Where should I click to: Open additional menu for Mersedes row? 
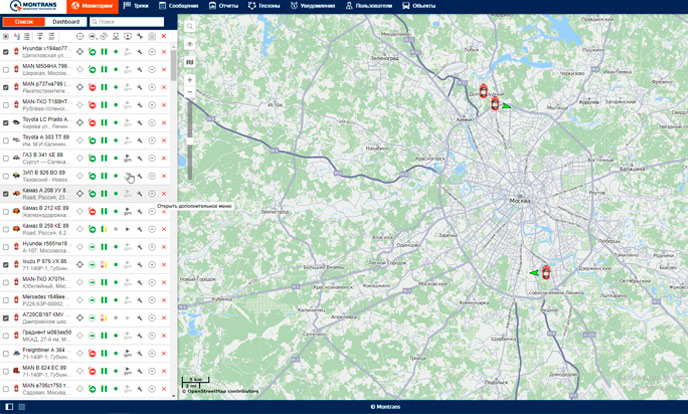pyautogui.click(x=152, y=300)
